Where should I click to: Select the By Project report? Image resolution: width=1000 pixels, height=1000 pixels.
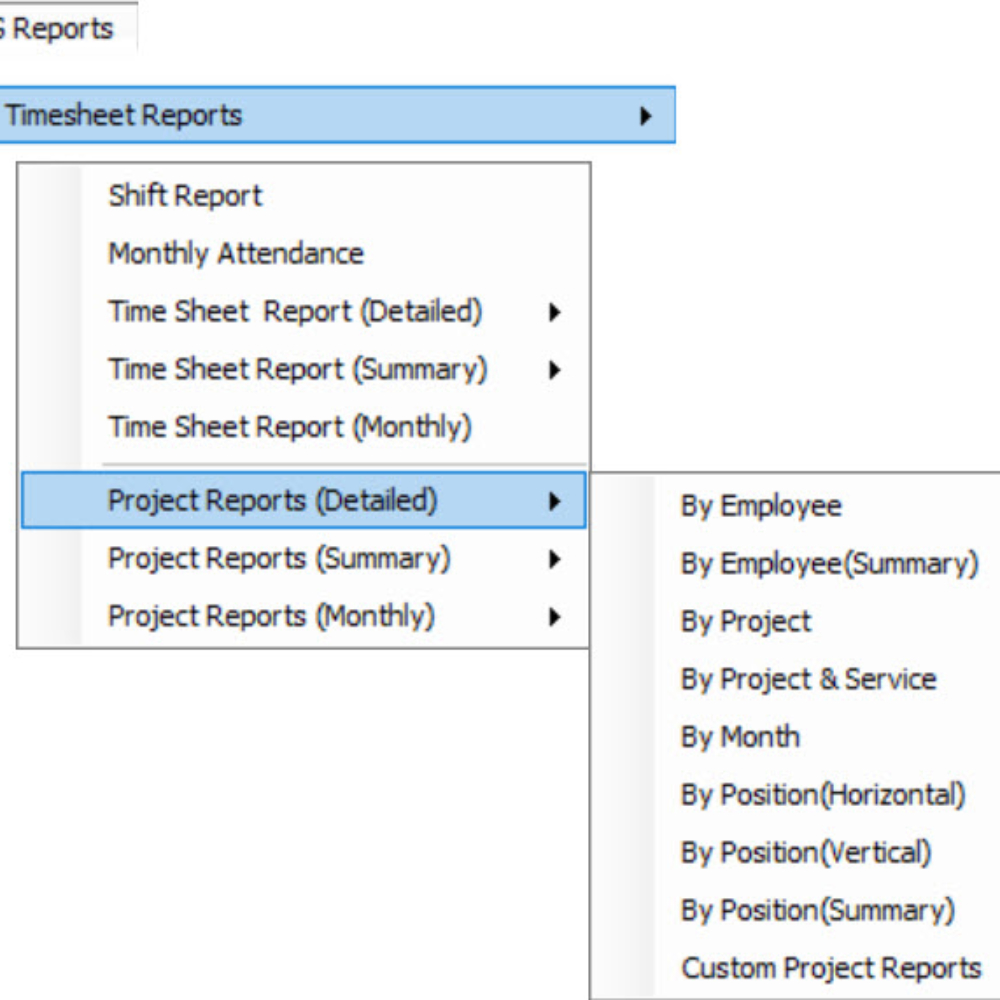[746, 622]
